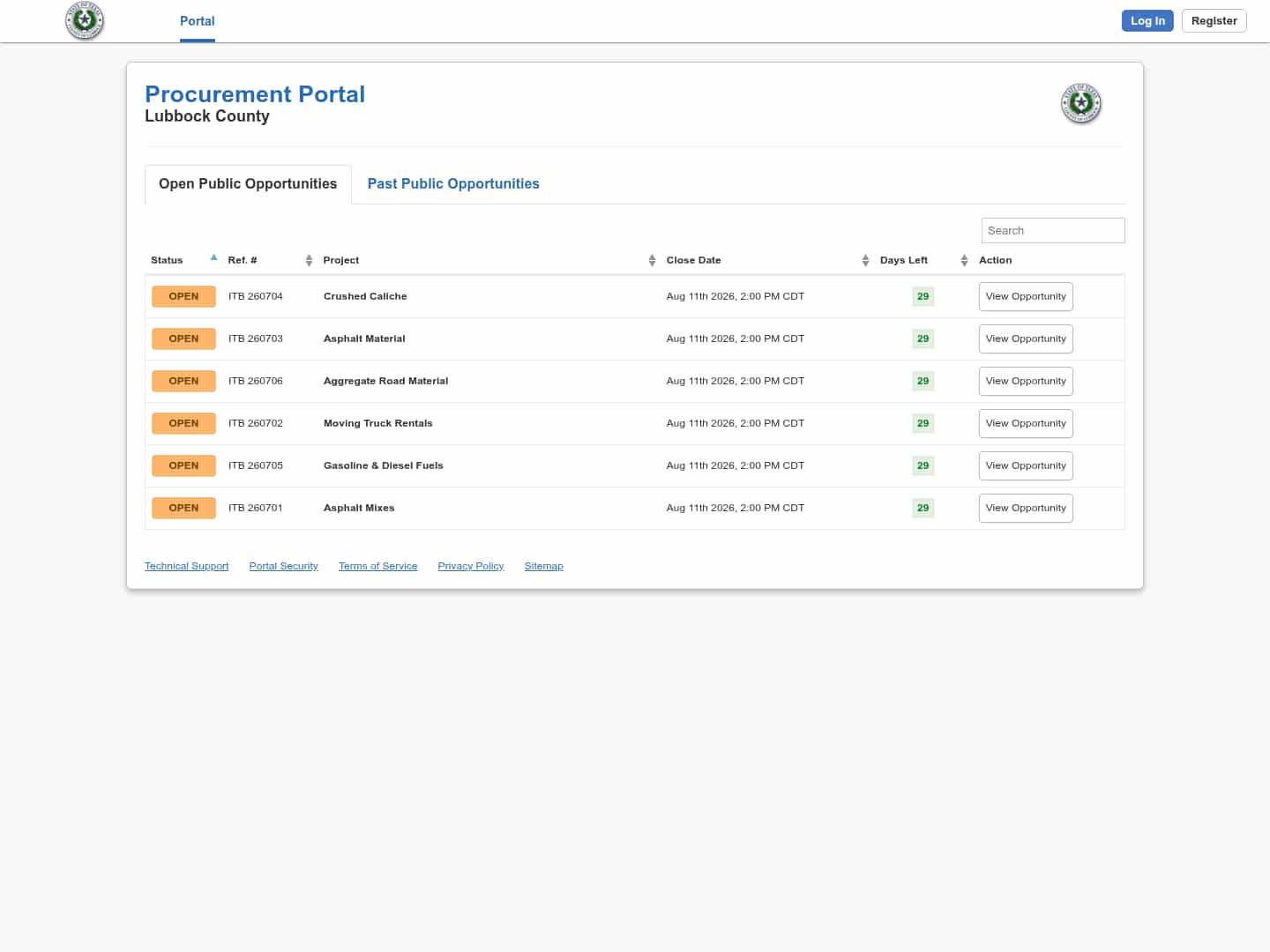
Task: Sort table by Status column arrow
Action: pyautogui.click(x=213, y=258)
